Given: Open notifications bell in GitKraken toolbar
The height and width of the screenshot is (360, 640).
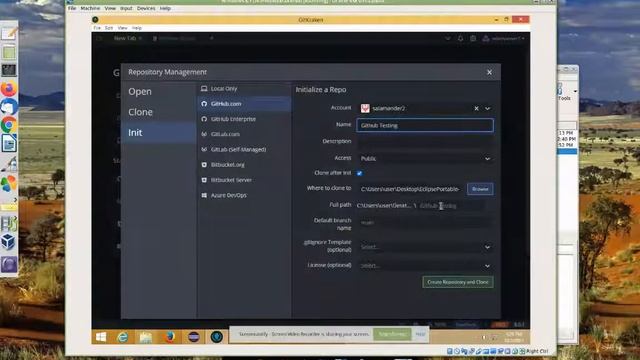Looking at the screenshot, I should coord(460,38).
